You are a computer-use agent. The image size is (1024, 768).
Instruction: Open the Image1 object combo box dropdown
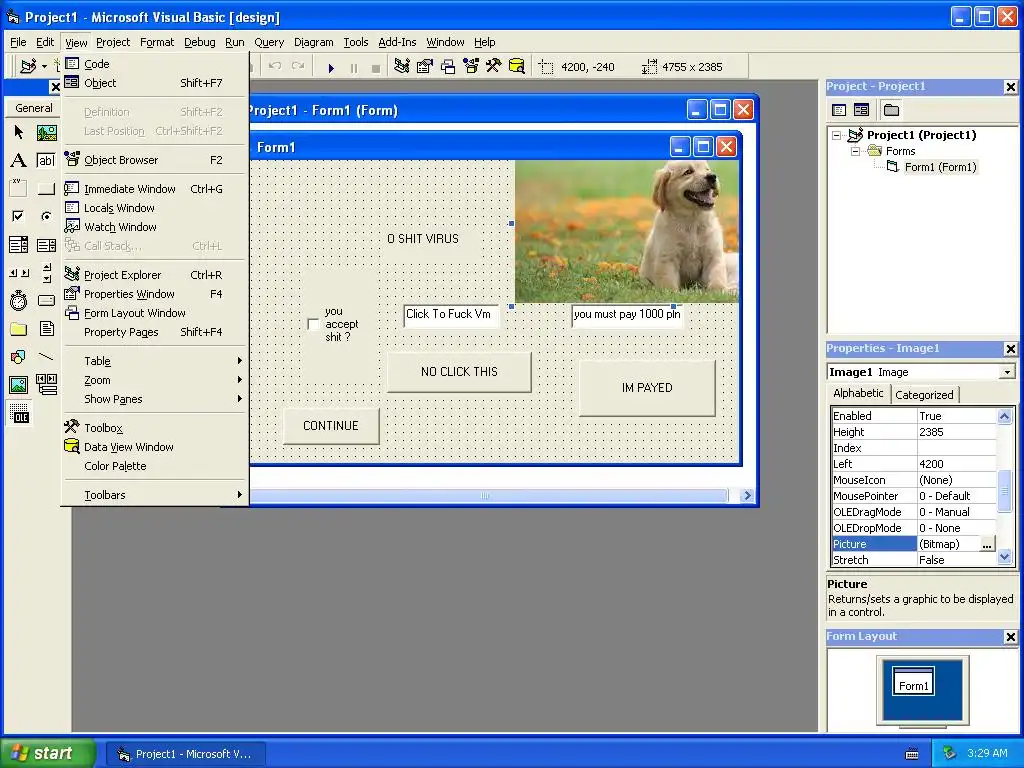(x=1007, y=372)
